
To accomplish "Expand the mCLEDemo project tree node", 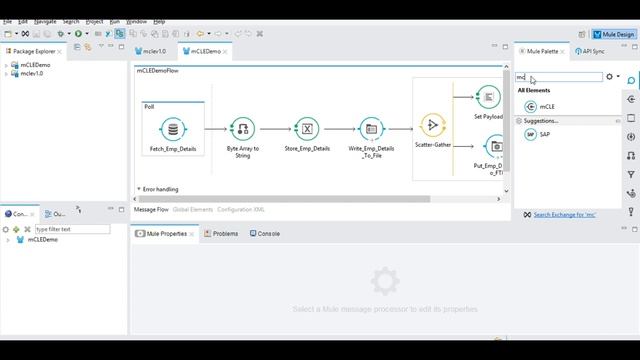I will [6, 65].
